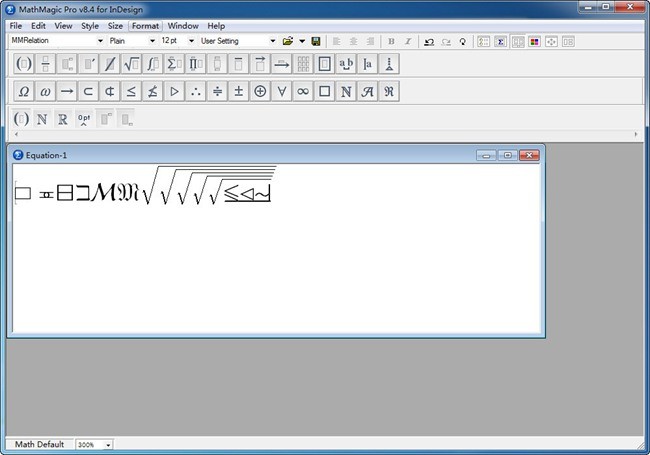This screenshot has width=650, height=455.
Task: Toggle italic formatting
Action: click(406, 41)
